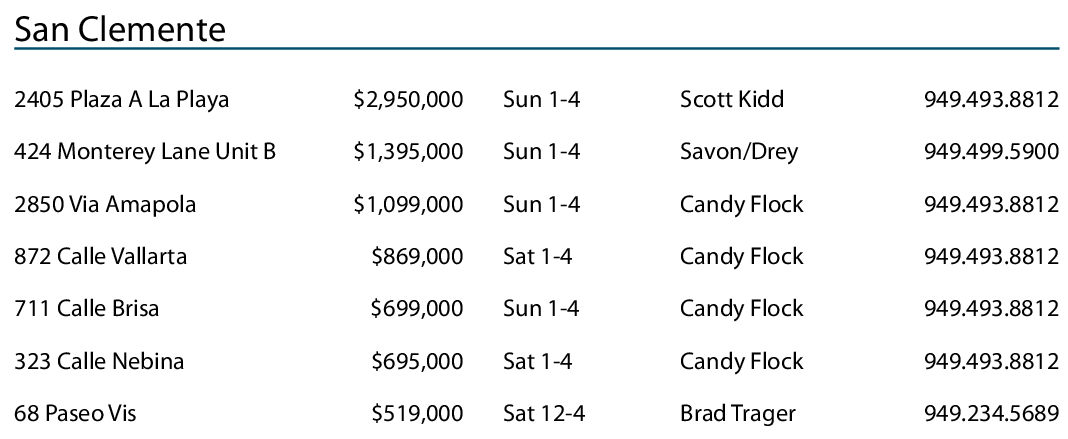This screenshot has width=1068, height=439.
Task: Click phone number 949.499.5900
Action: pyautogui.click(x=991, y=152)
